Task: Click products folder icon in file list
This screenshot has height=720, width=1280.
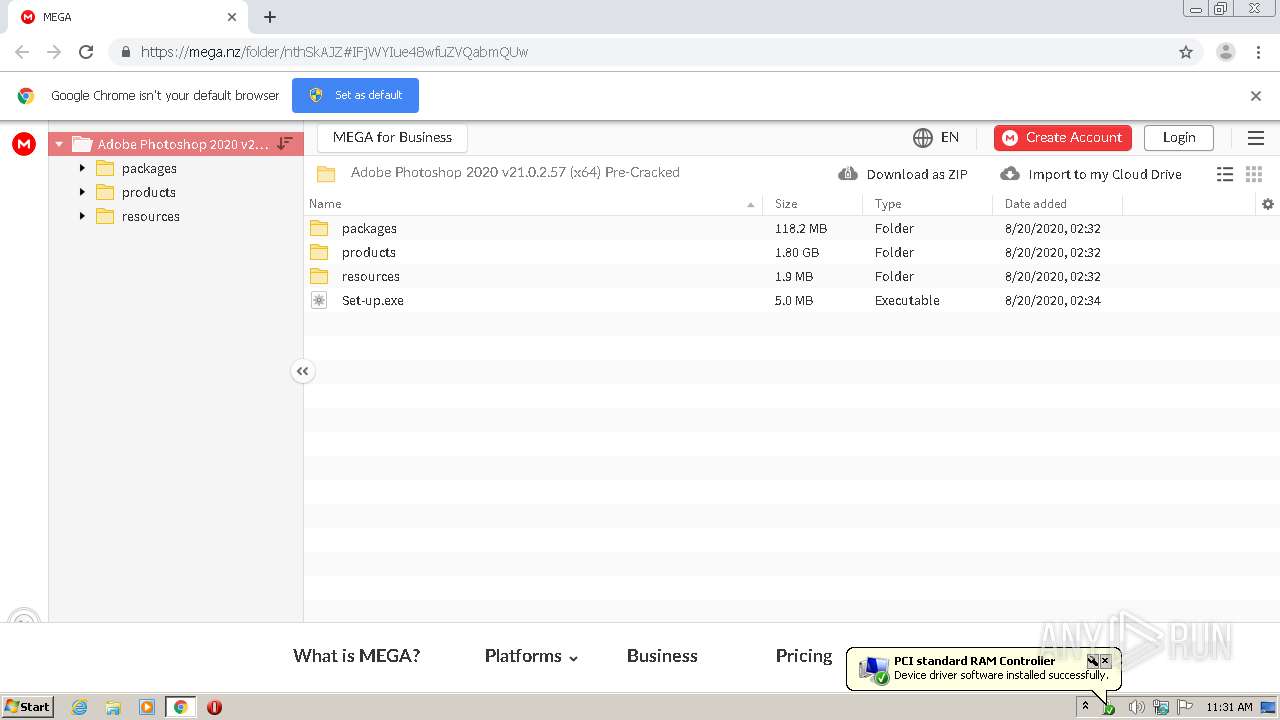Action: click(319, 252)
